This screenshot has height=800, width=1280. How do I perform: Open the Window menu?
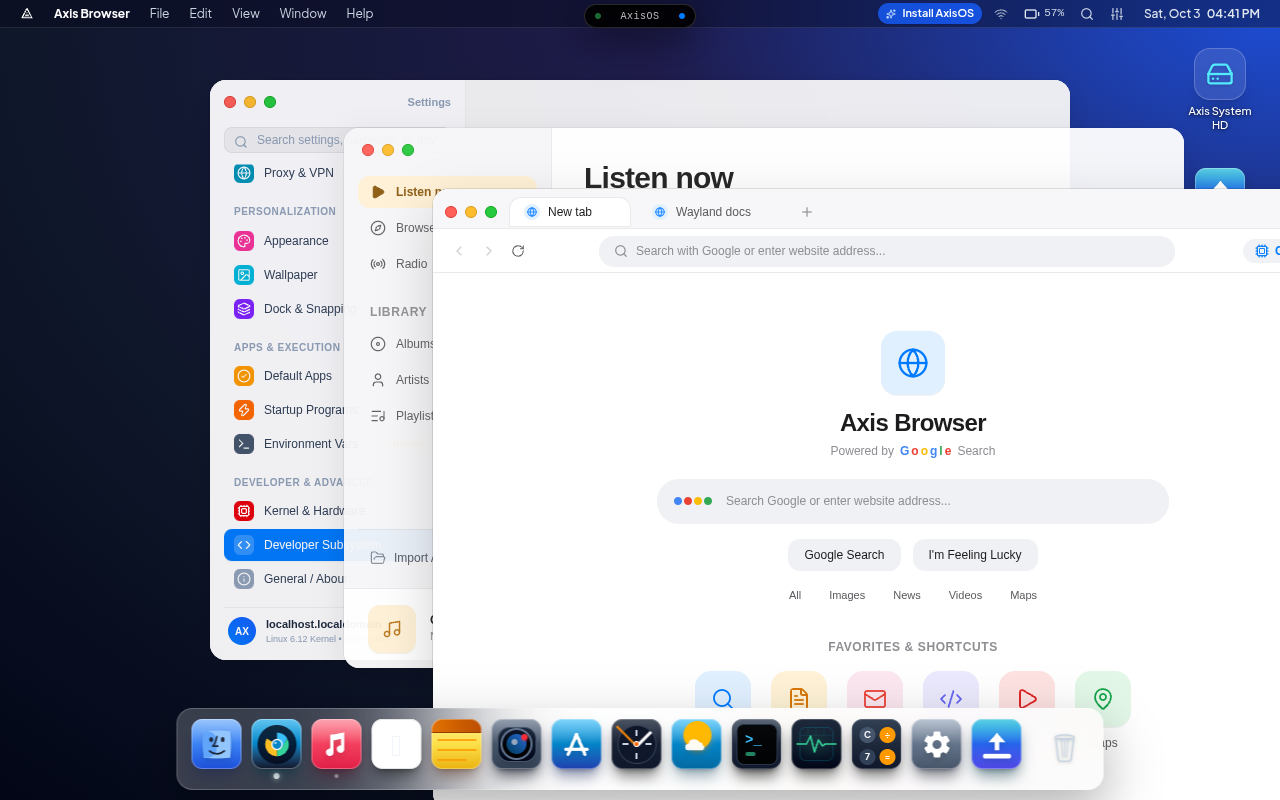(x=303, y=14)
